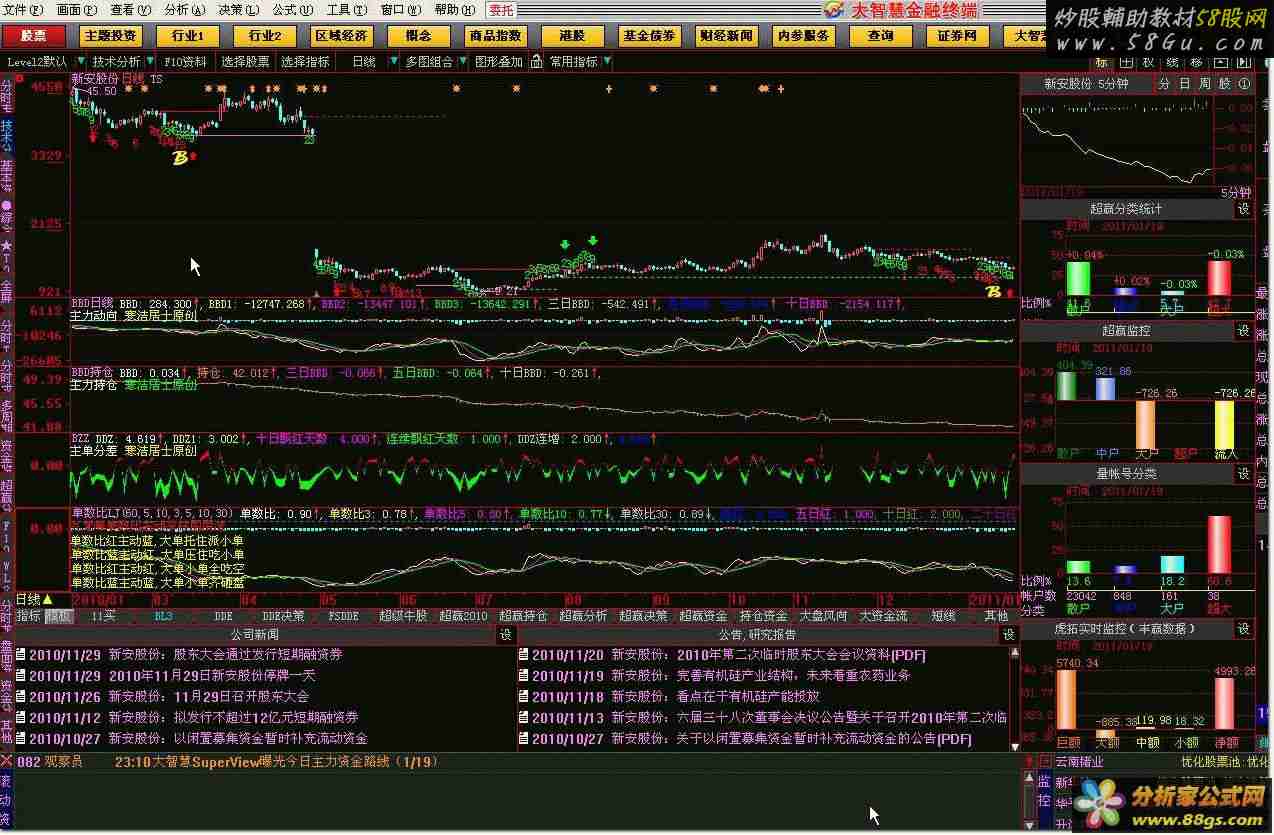Open the 文件 menu

22,9
